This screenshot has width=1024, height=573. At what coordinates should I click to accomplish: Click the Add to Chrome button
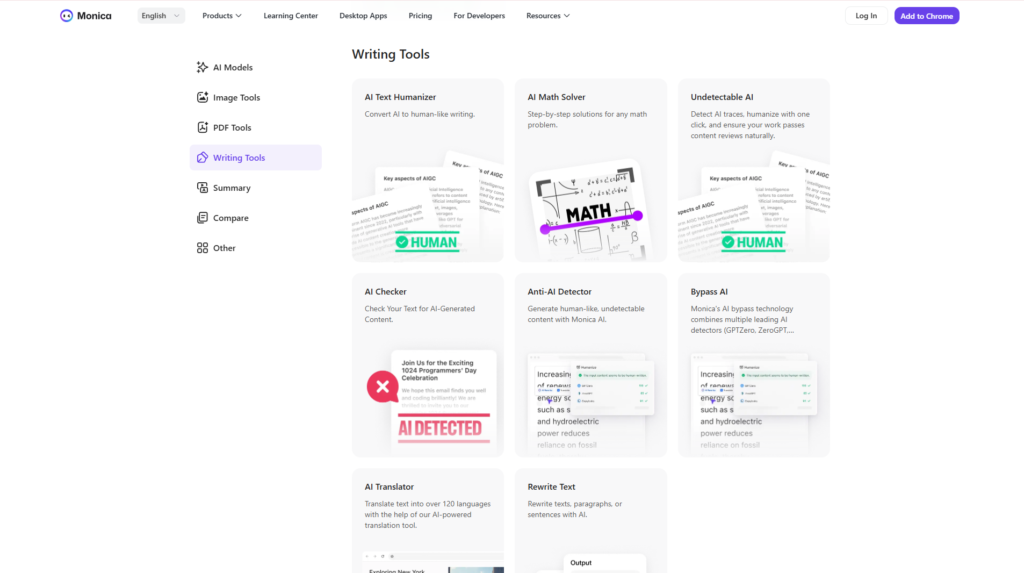click(926, 16)
